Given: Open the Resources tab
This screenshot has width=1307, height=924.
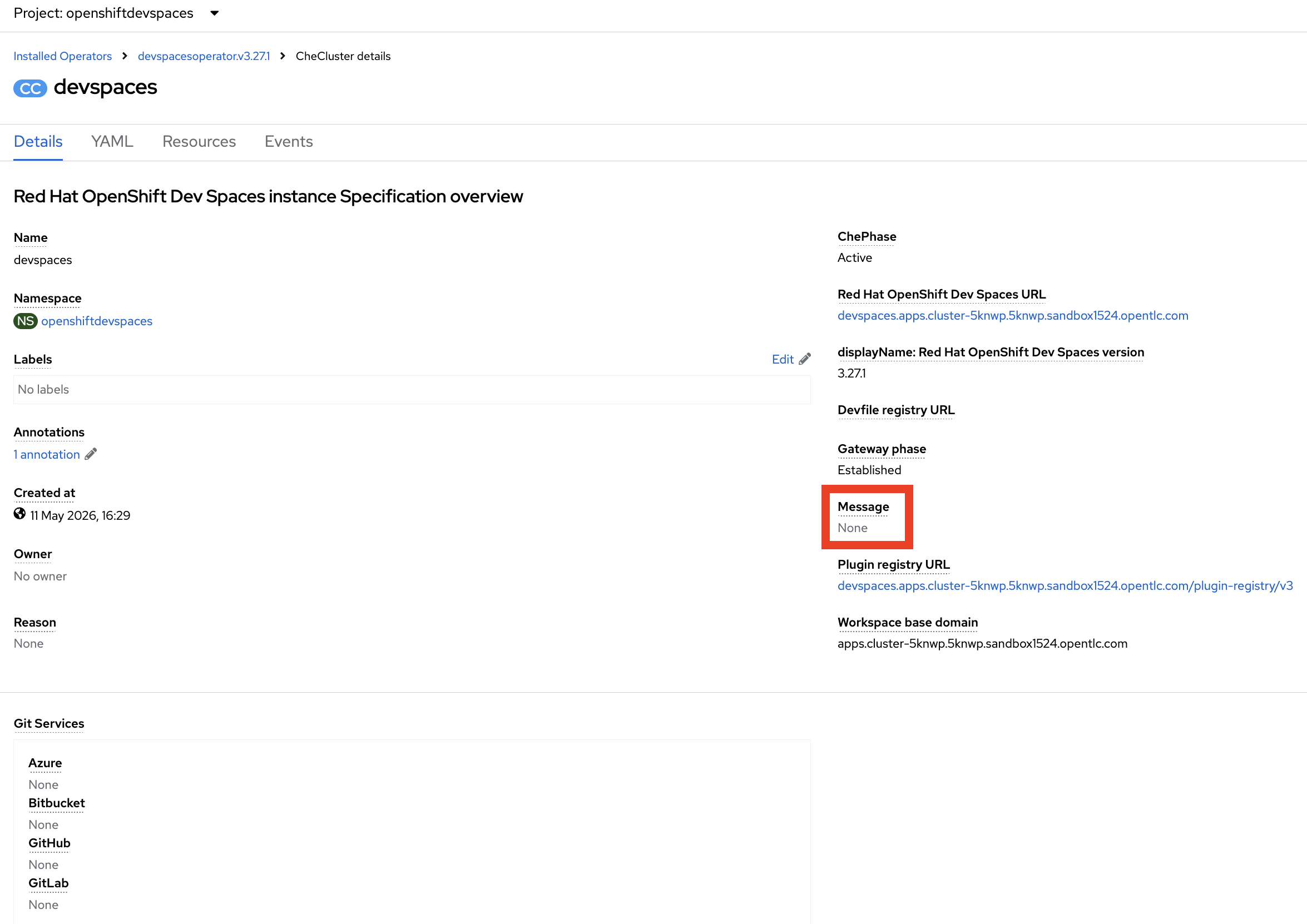Looking at the screenshot, I should (x=199, y=142).
